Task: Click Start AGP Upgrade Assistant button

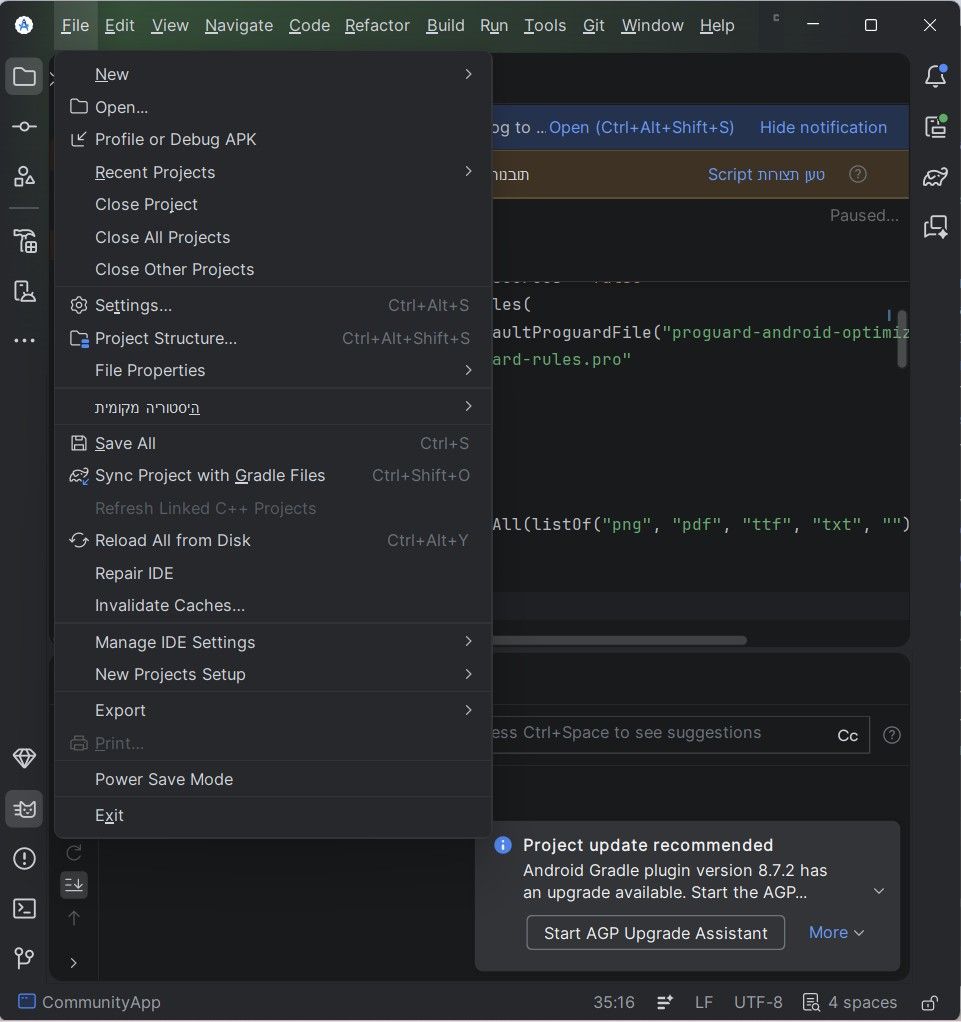Action: [655, 933]
